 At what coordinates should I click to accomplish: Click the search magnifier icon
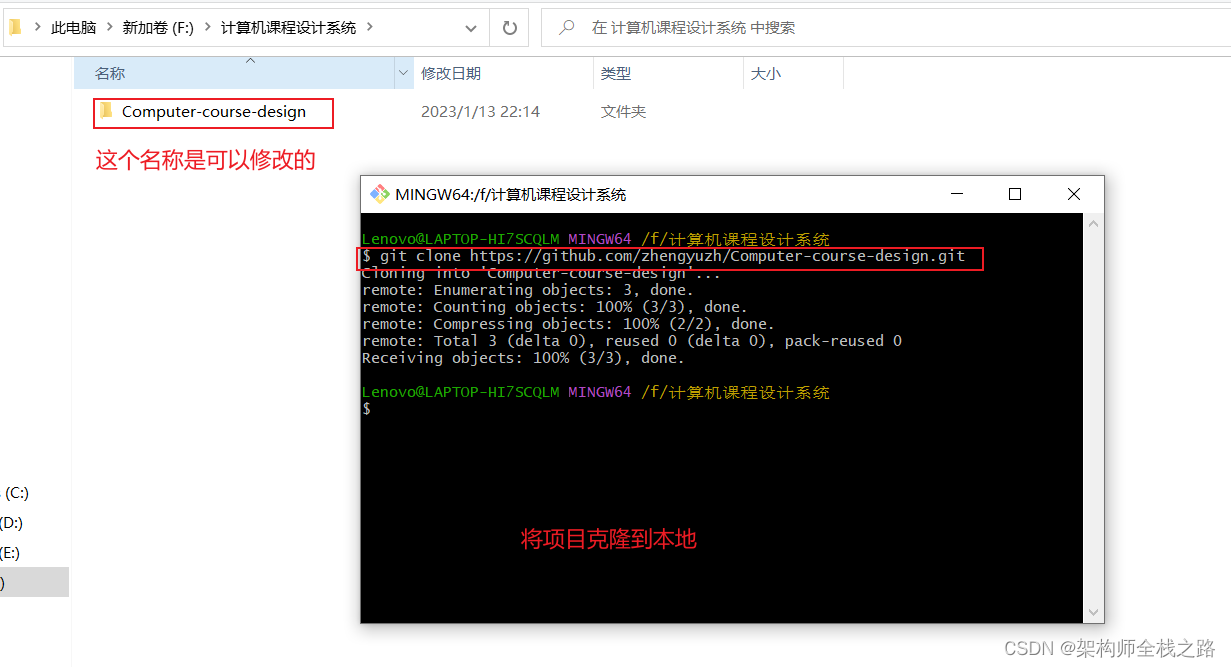pyautogui.click(x=567, y=28)
